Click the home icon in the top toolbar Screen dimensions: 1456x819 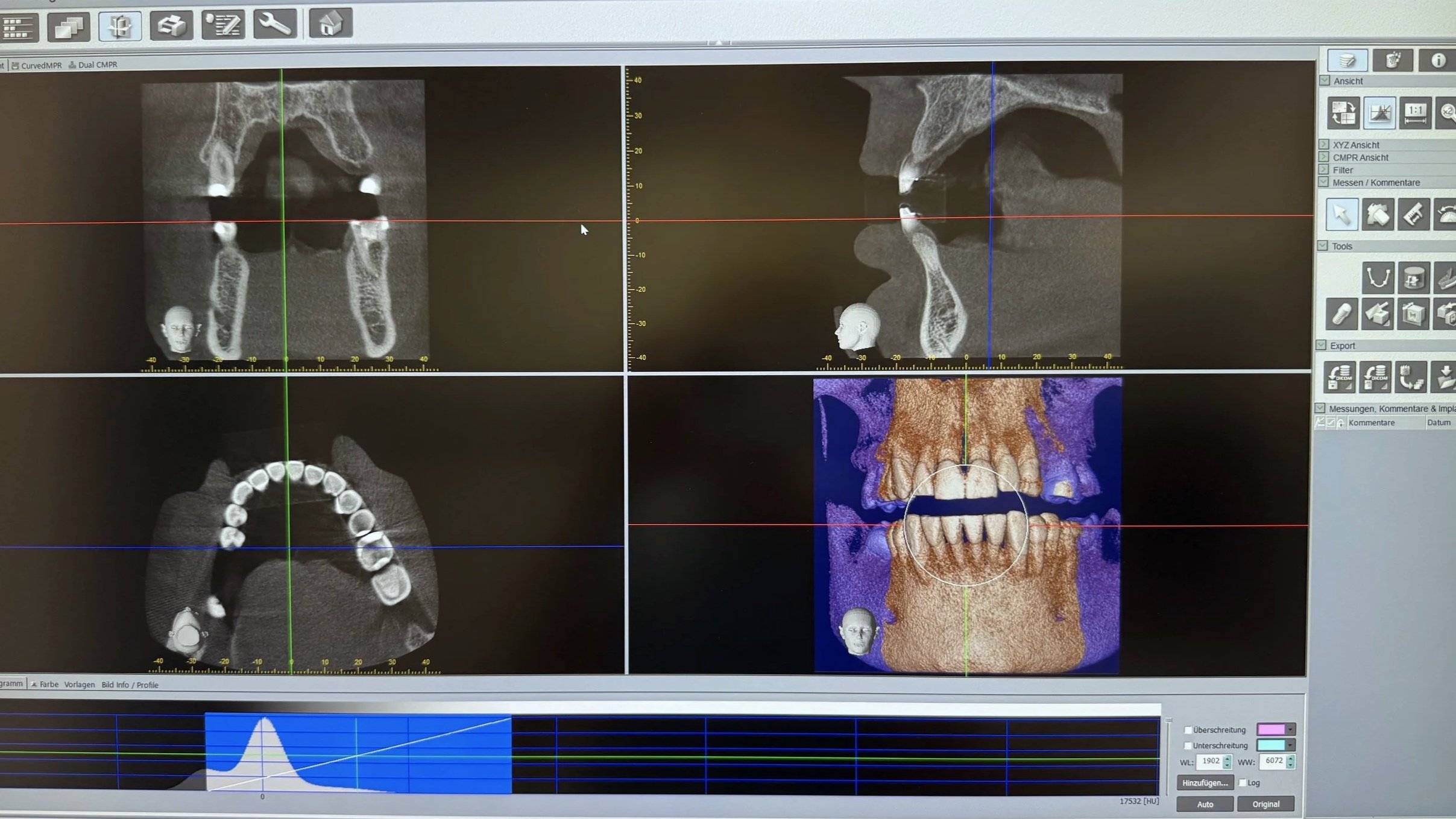coord(330,24)
